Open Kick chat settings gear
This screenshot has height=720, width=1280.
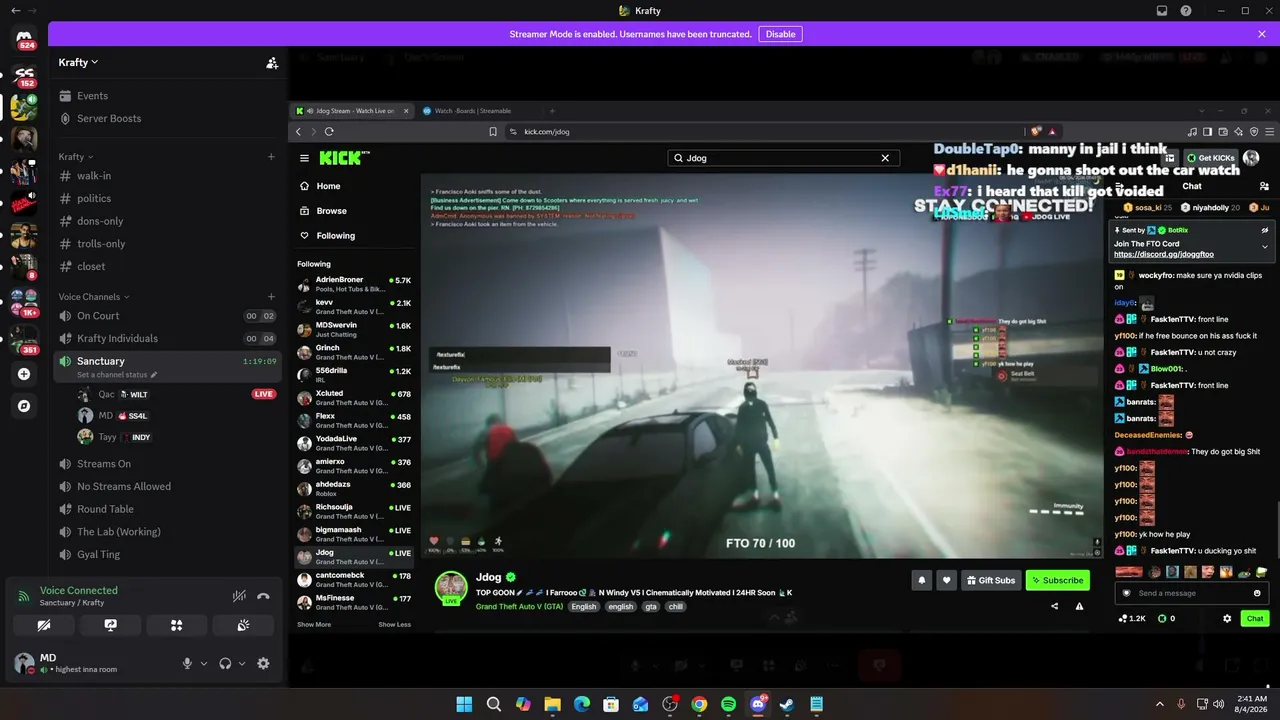[x=1227, y=619]
